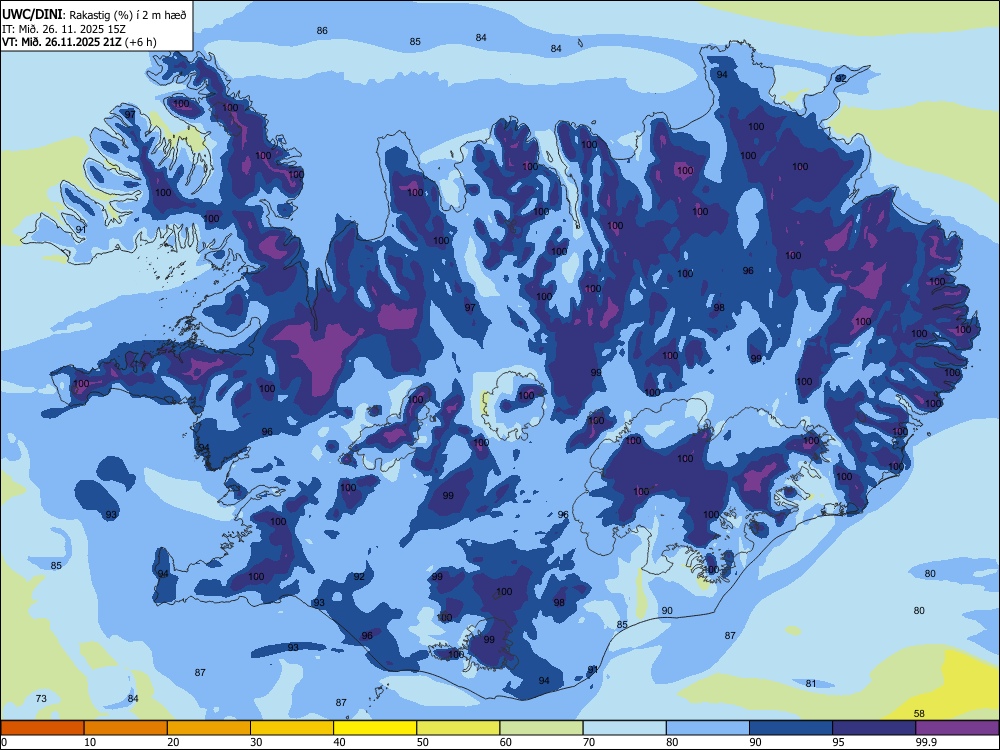The image size is (1000, 750).
Task: Select the orange 10–20 legend swatch
Action: coord(126,728)
